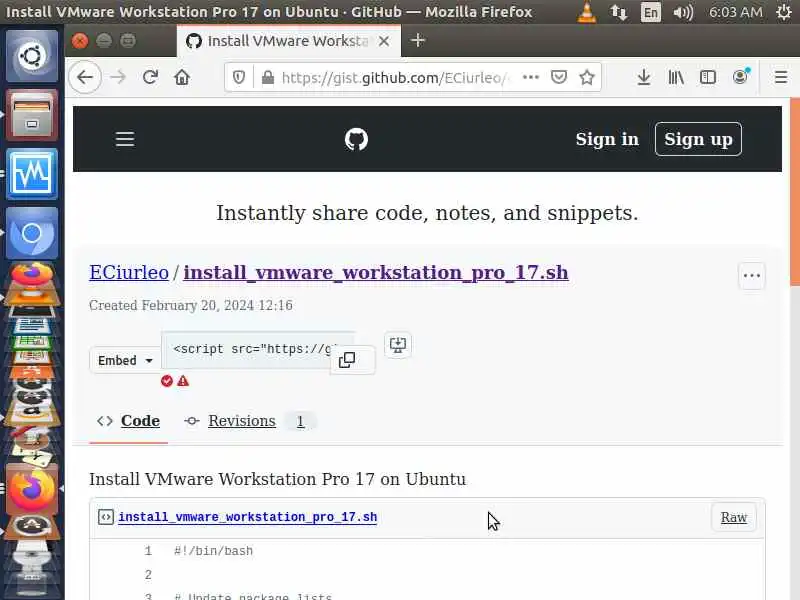Image resolution: width=800 pixels, height=600 pixels.
Task: Launch System Monitor from the dock
Action: click(32, 173)
